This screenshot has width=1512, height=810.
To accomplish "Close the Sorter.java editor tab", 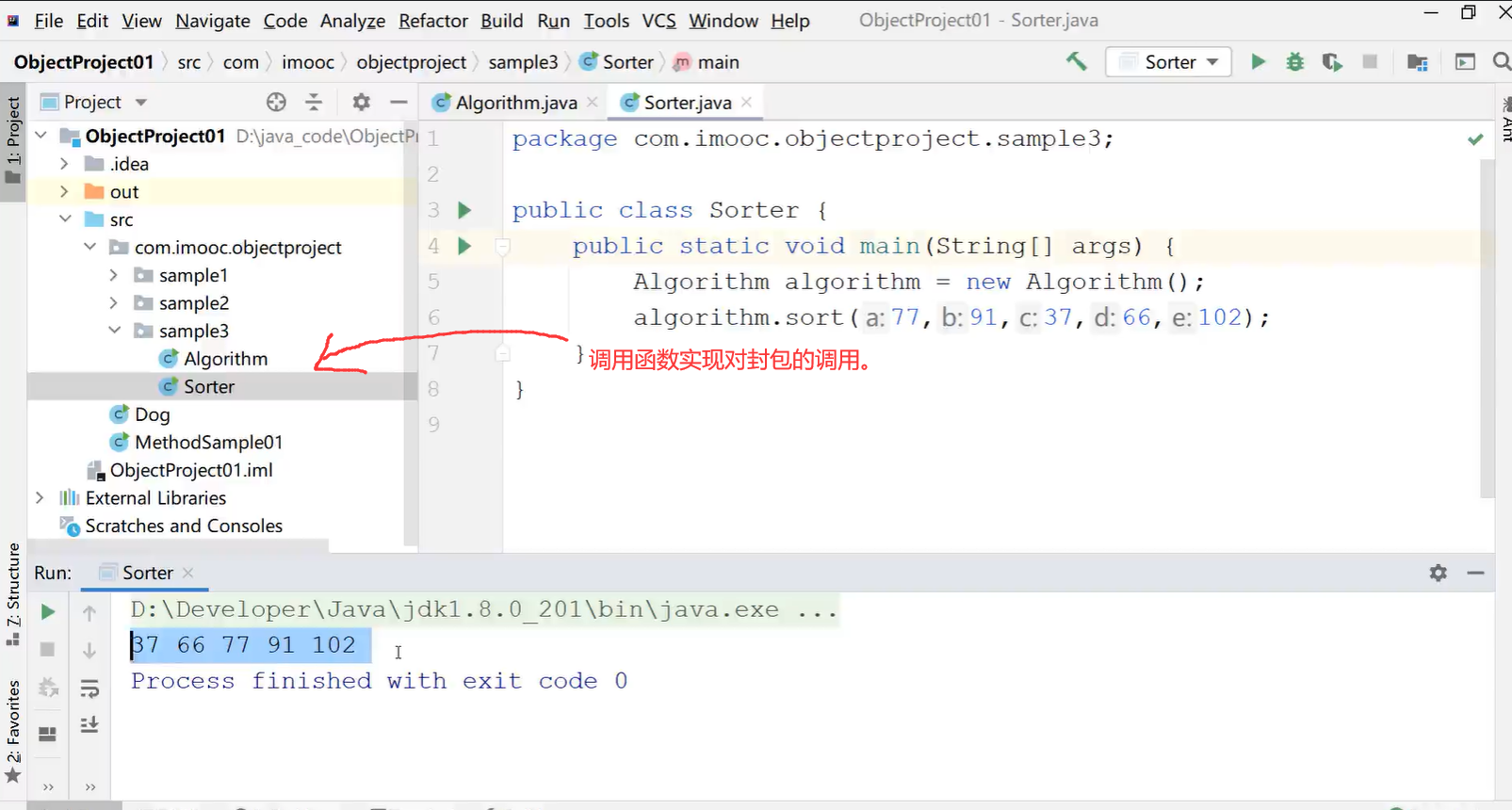I will [747, 102].
